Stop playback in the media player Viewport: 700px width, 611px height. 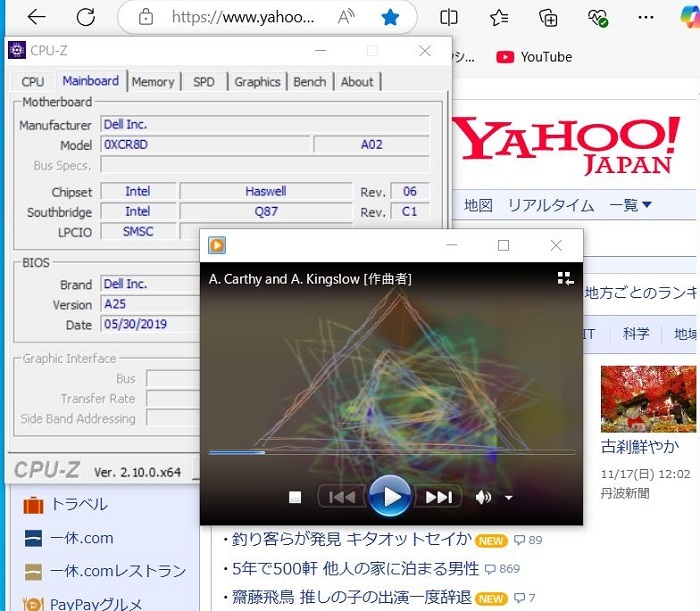(x=295, y=497)
